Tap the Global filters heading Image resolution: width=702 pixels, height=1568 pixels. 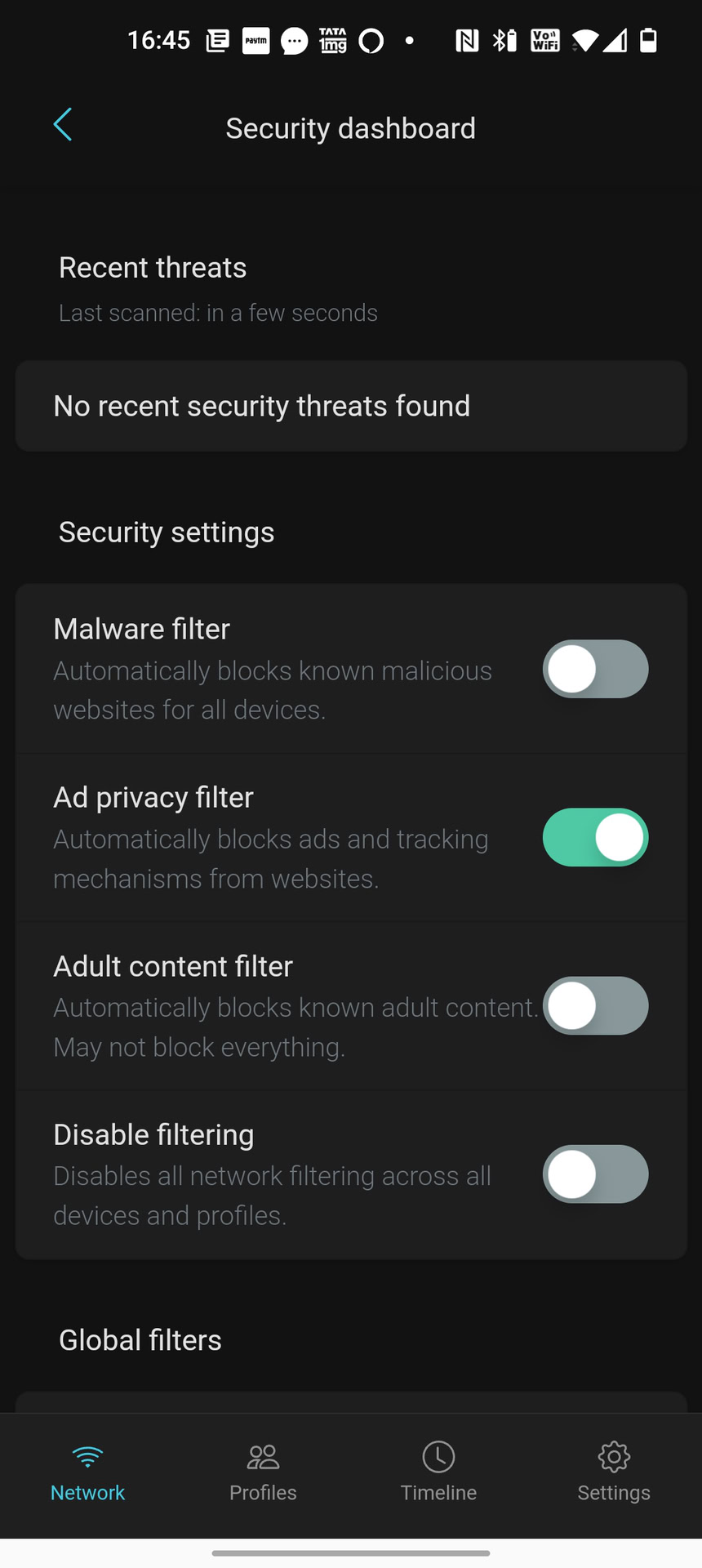pos(140,1340)
